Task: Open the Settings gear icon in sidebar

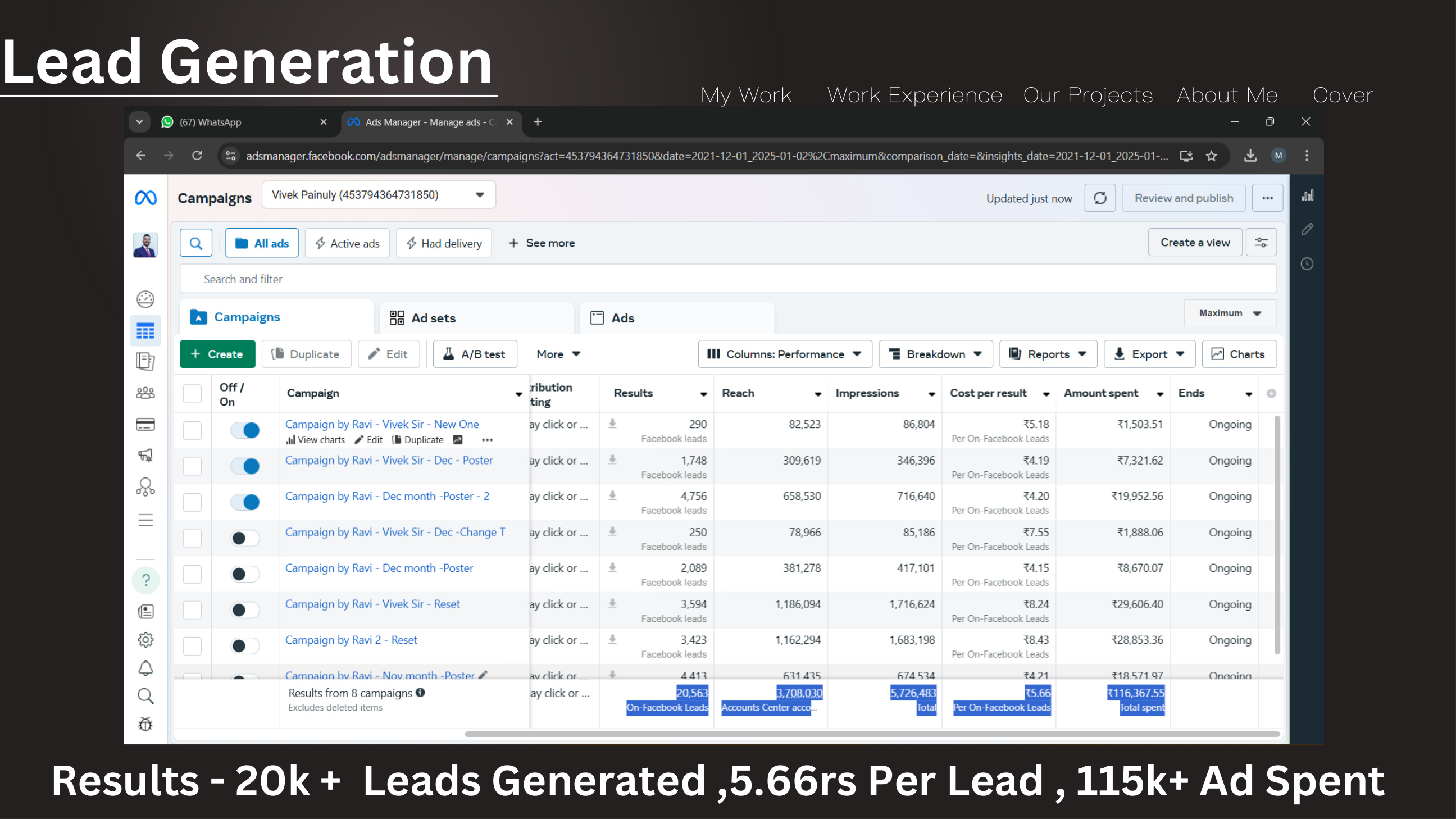Action: (145, 640)
